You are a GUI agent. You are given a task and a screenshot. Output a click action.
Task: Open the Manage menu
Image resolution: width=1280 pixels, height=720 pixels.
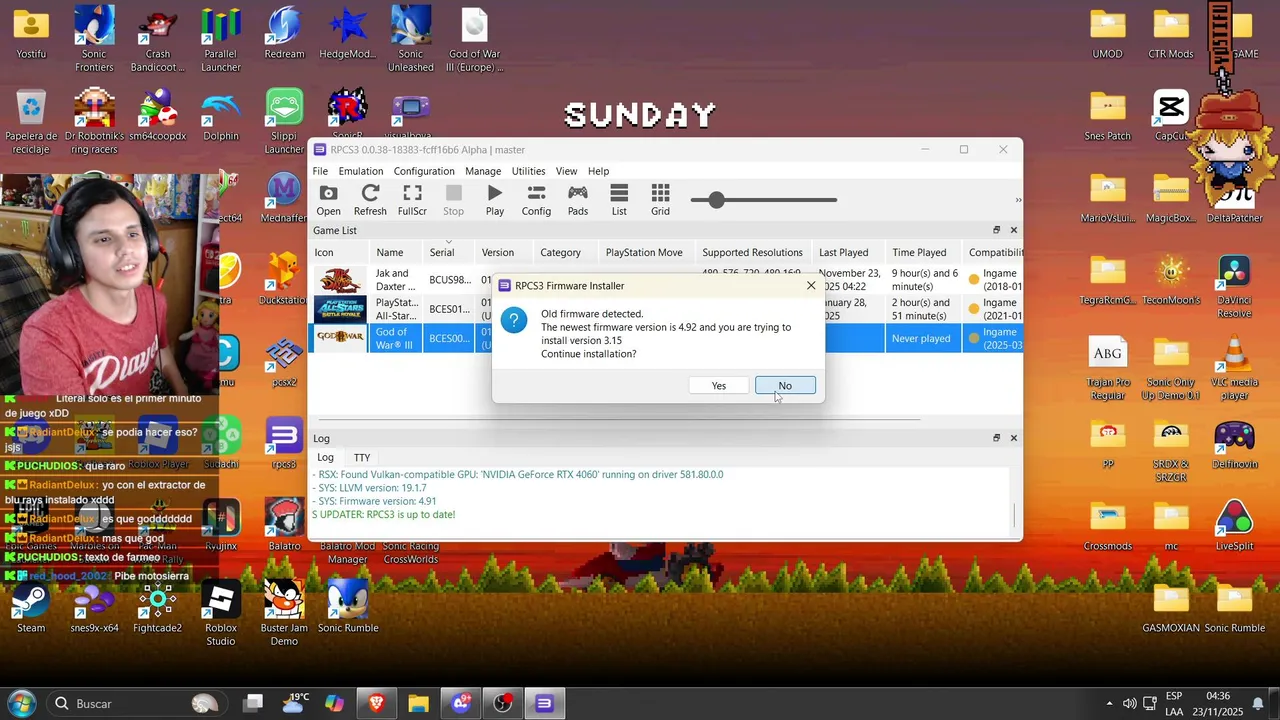(x=483, y=171)
